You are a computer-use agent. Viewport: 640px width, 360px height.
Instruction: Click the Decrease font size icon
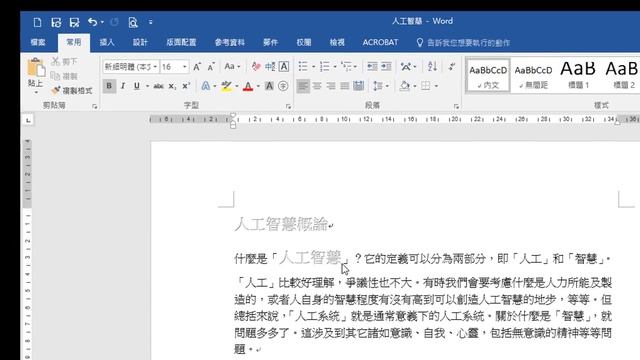tap(211, 67)
